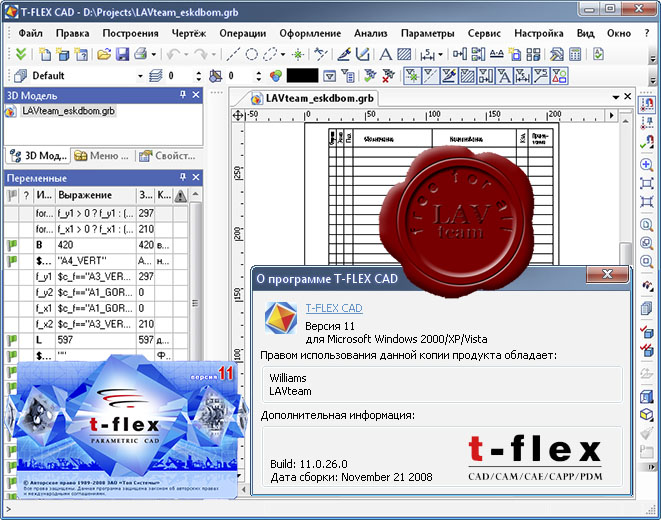Click the crosshair icon at ruler origin

click(x=238, y=115)
